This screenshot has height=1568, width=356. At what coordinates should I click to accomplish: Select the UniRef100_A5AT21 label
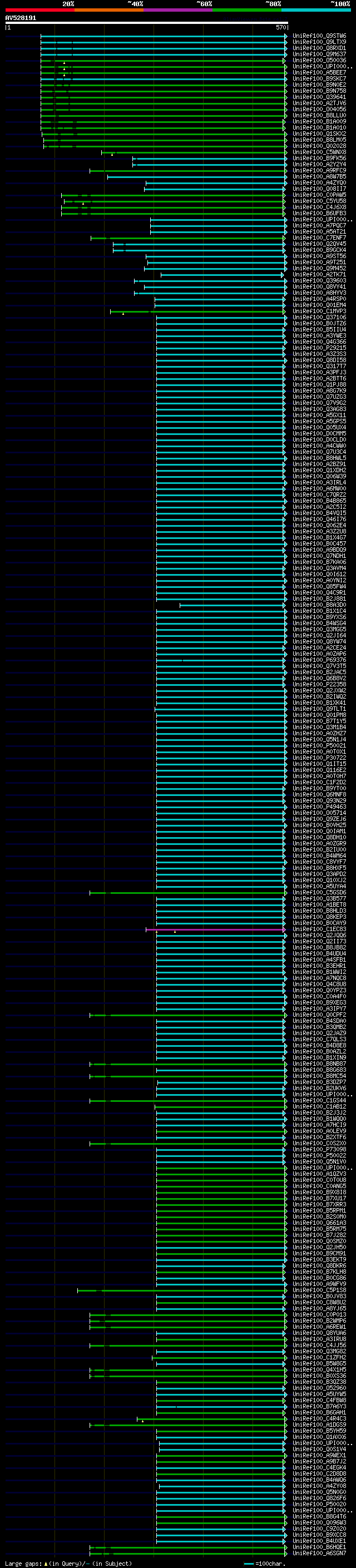pyautogui.click(x=319, y=232)
